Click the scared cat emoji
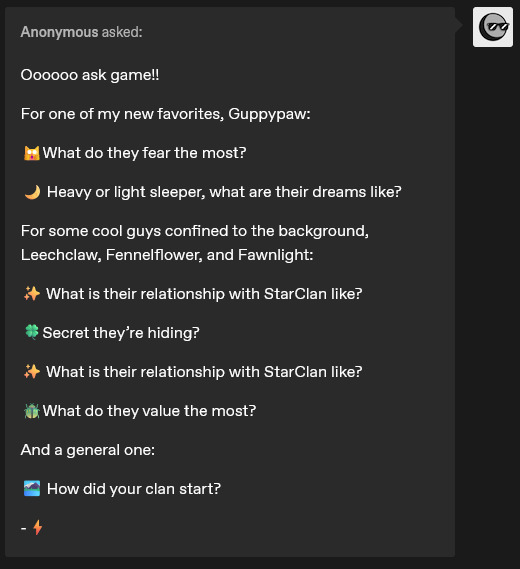Screen dimensions: 520x569 [32, 153]
